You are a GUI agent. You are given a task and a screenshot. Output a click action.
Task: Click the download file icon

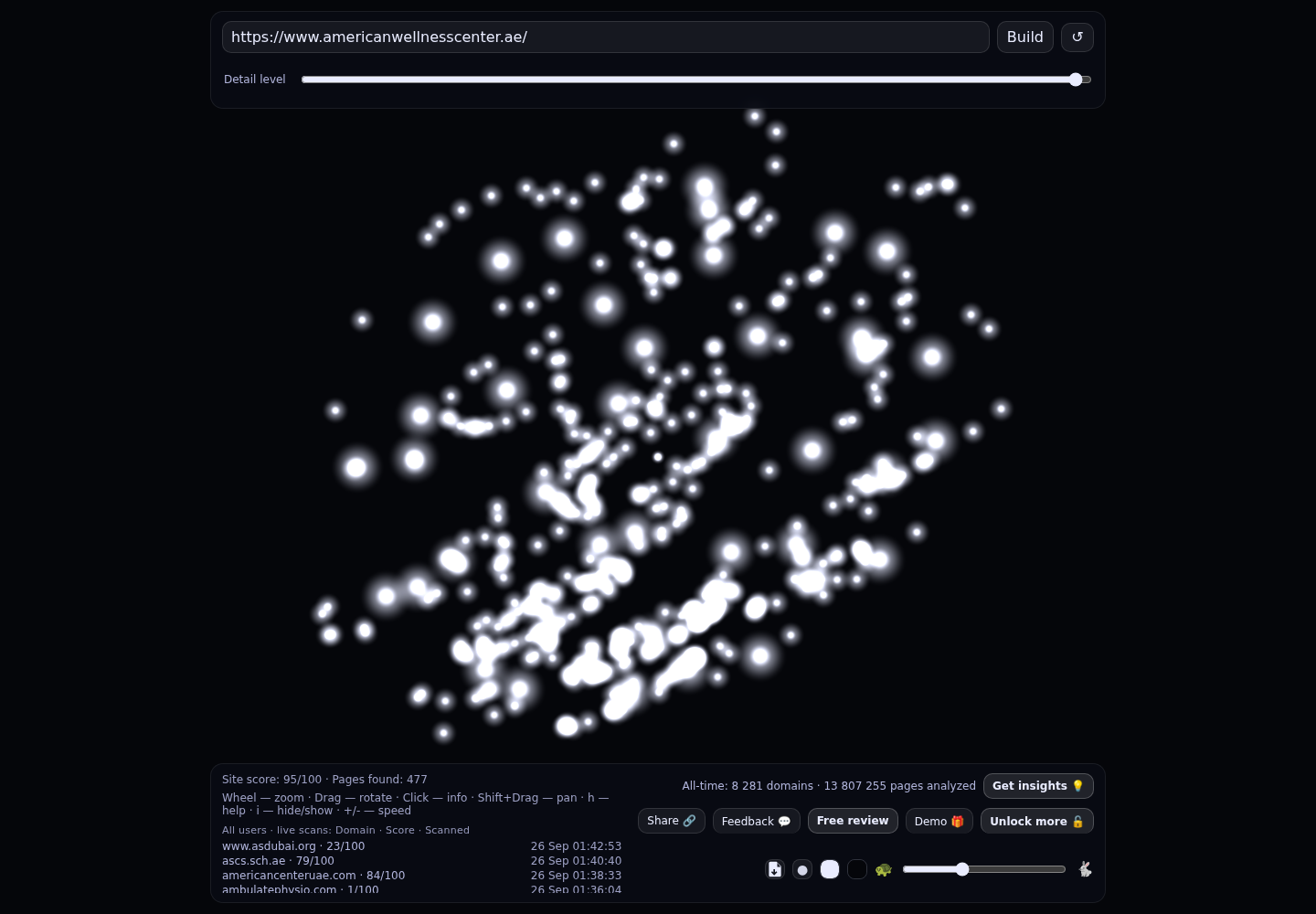pos(775,869)
